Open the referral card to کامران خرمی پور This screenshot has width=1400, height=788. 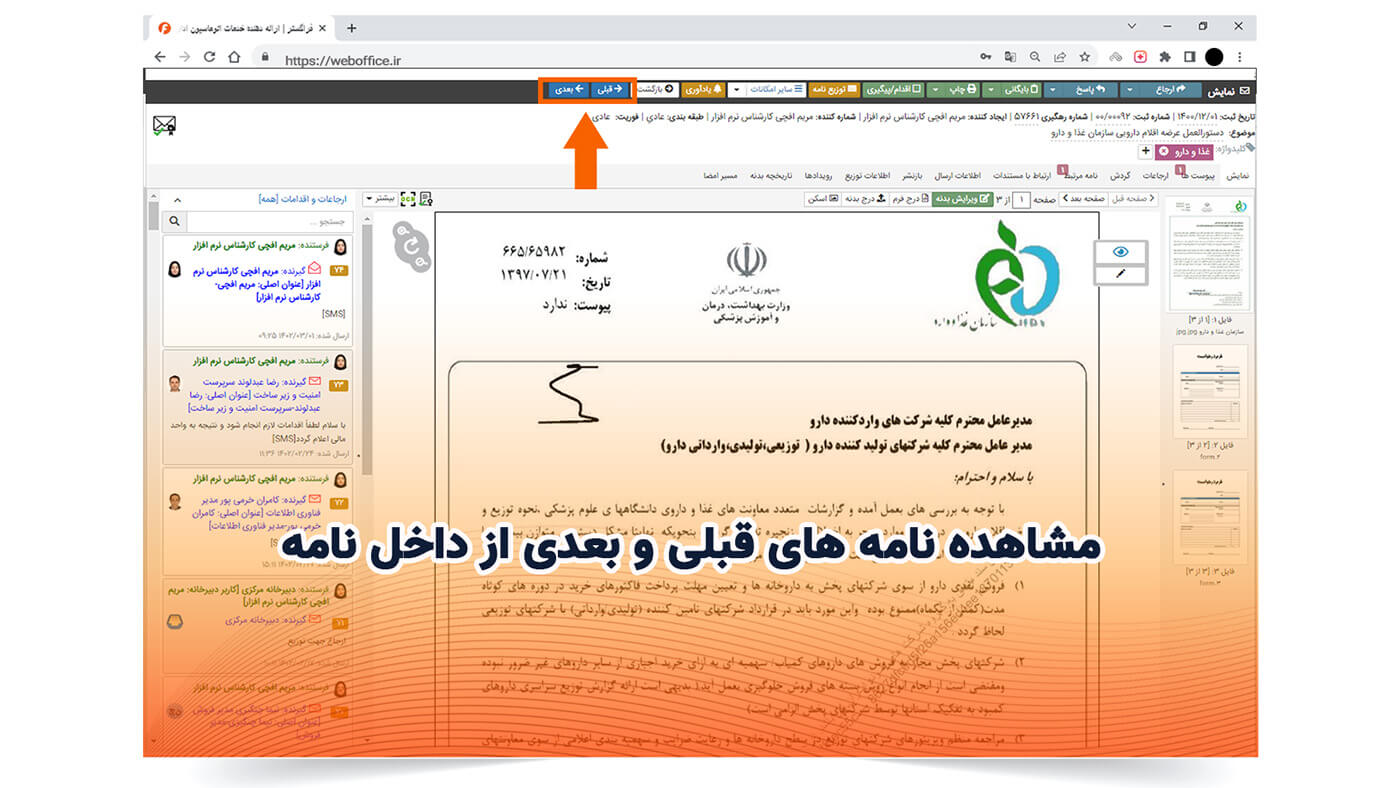point(256,520)
